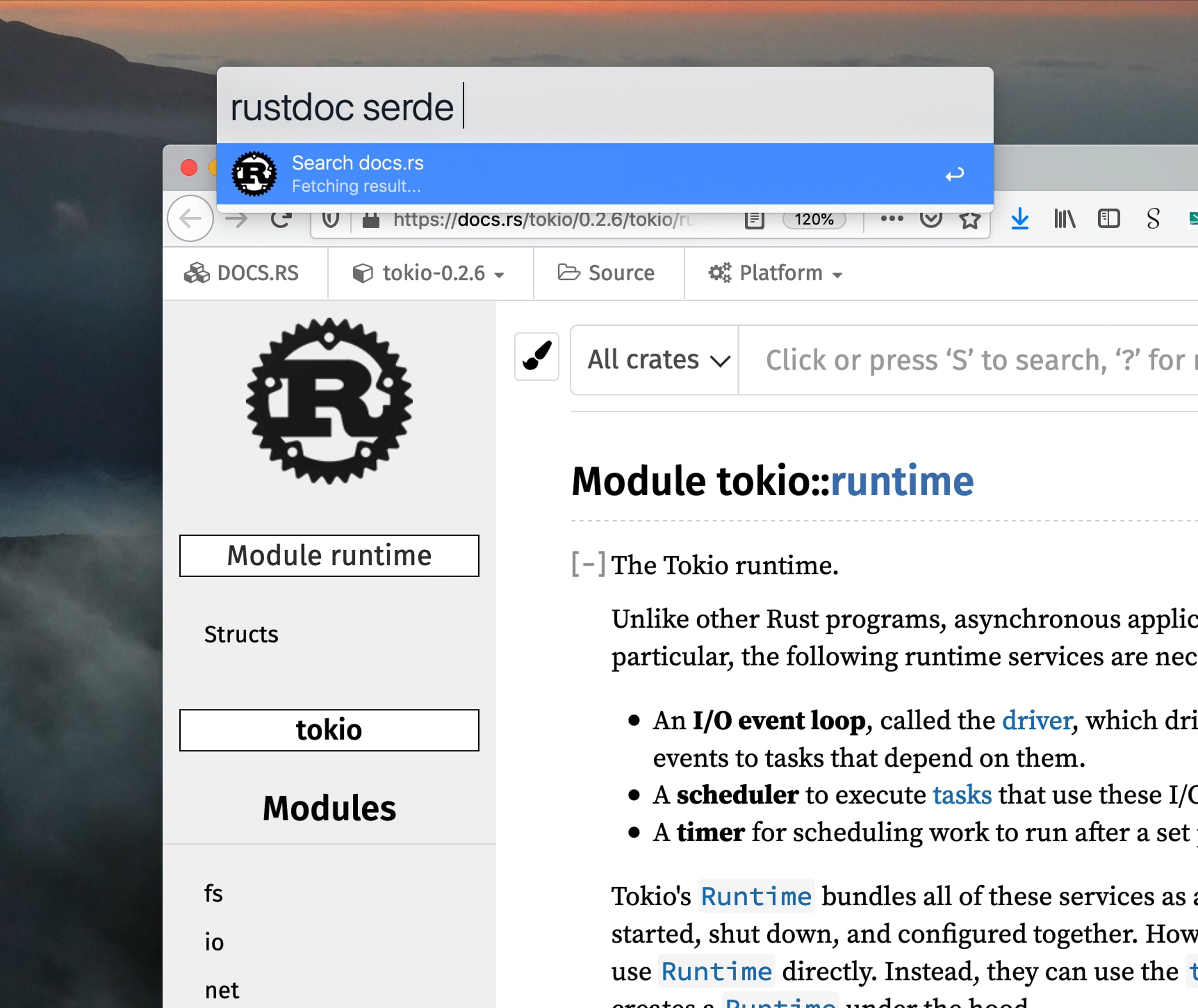Click the Module runtime sidebar heading

(x=329, y=556)
